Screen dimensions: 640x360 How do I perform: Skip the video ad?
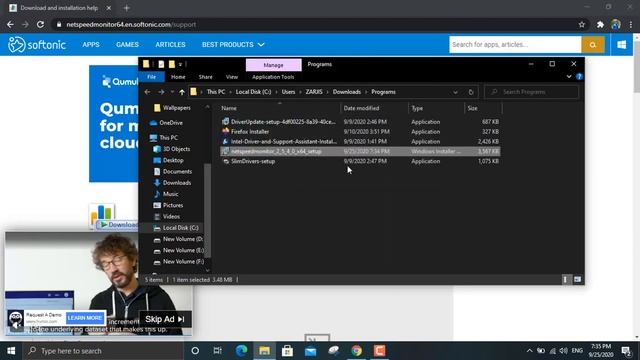(x=165, y=319)
